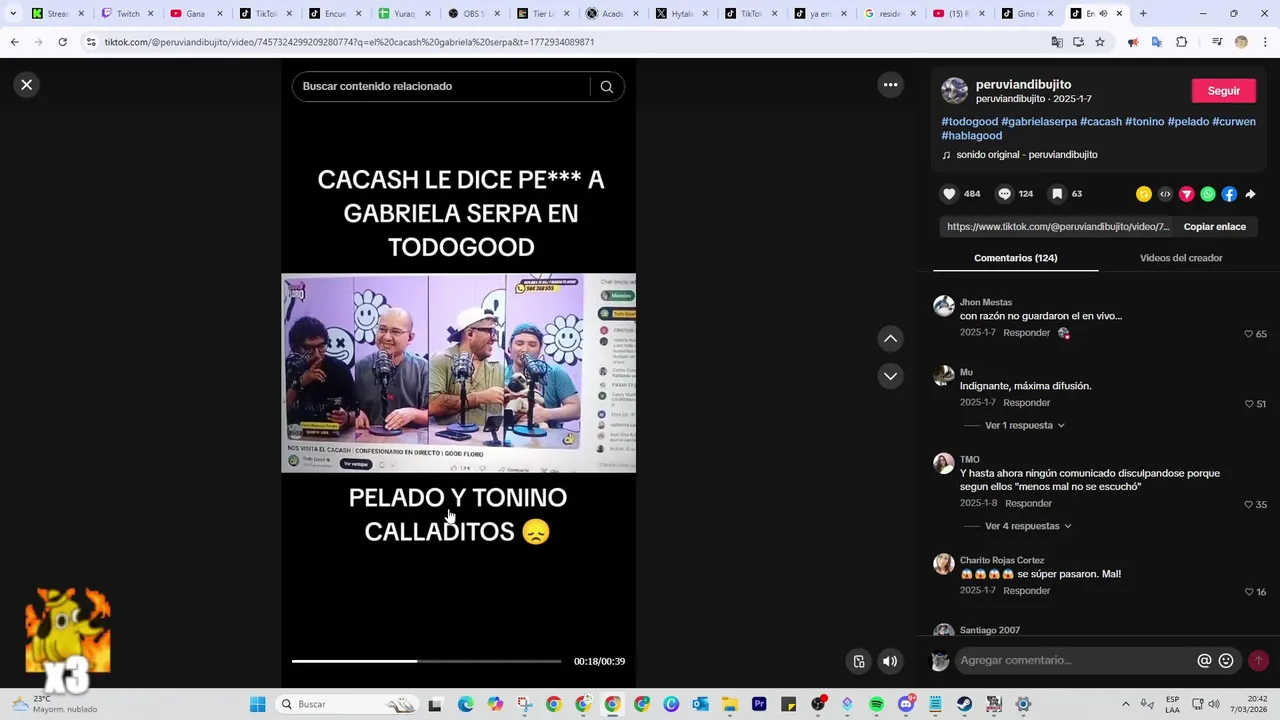The height and width of the screenshot is (720, 1280).
Task: Click the video progress bar
Action: pos(426,661)
